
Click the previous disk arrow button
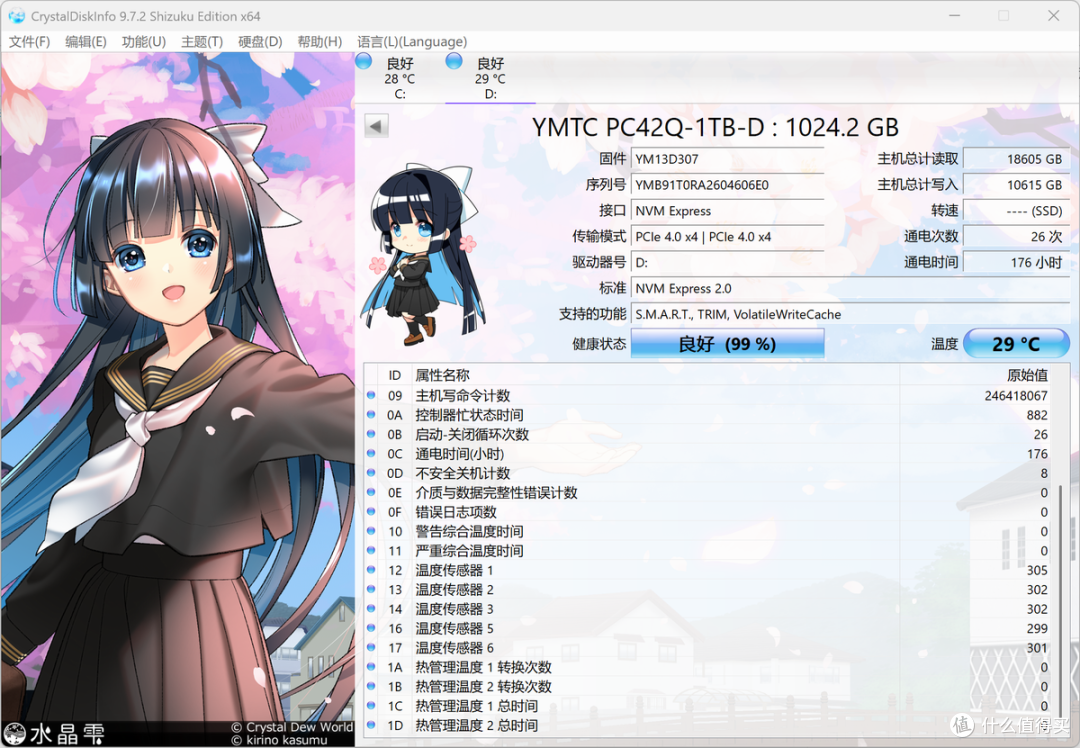point(376,126)
